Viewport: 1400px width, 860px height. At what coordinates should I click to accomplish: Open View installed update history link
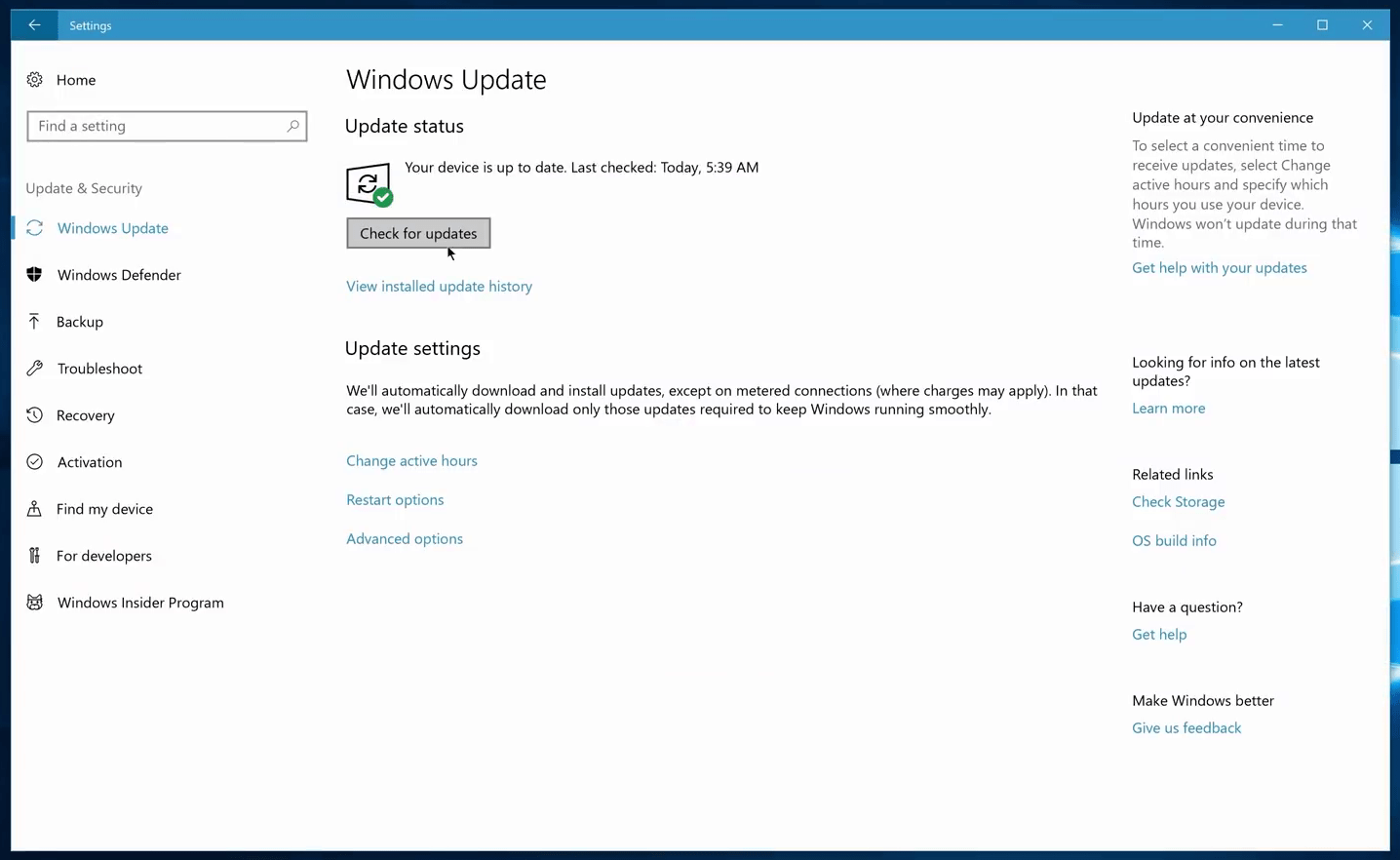(x=439, y=286)
